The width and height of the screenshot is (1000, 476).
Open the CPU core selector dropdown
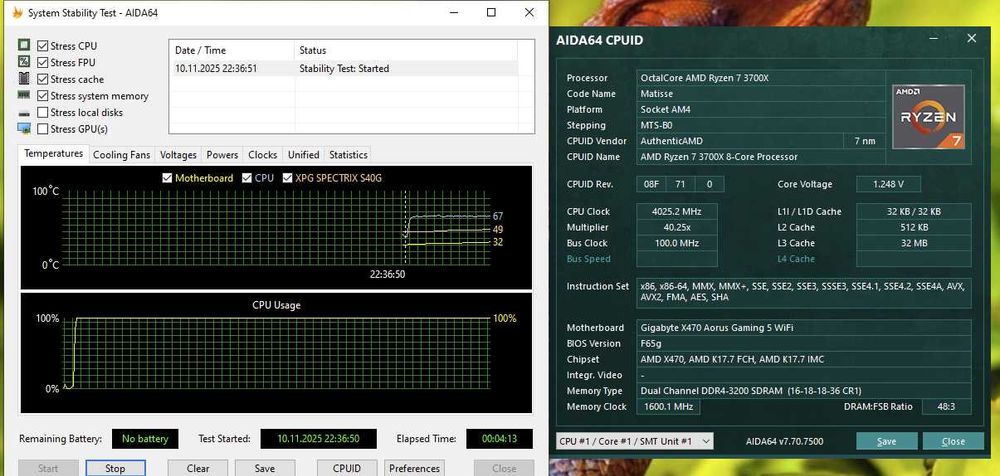(634, 441)
